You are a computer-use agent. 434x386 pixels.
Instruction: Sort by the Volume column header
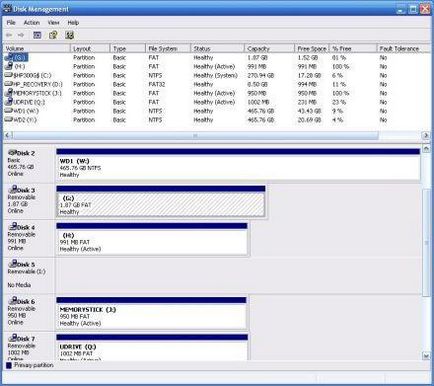click(x=37, y=49)
